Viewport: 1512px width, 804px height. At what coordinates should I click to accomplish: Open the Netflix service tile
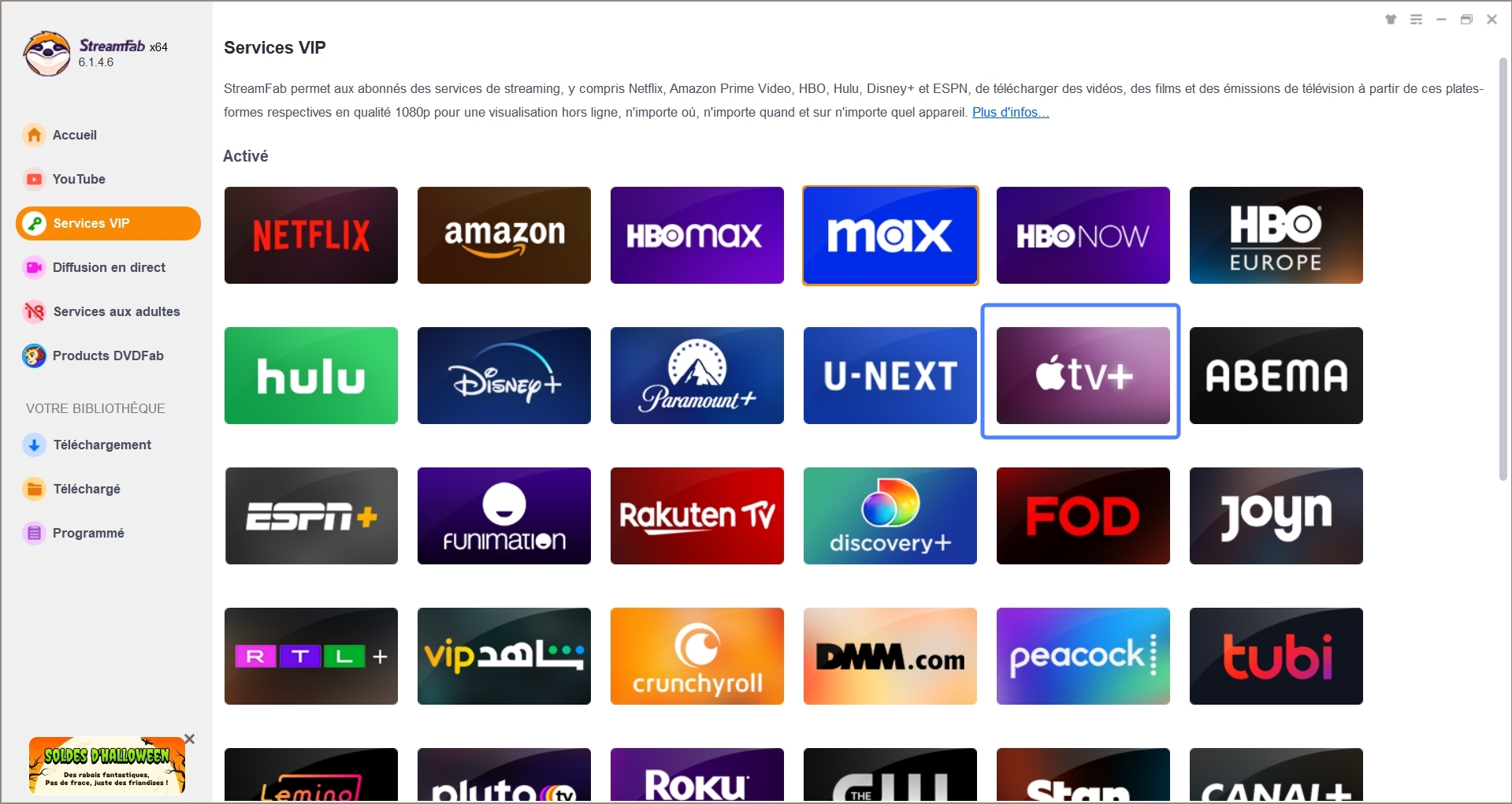[310, 235]
